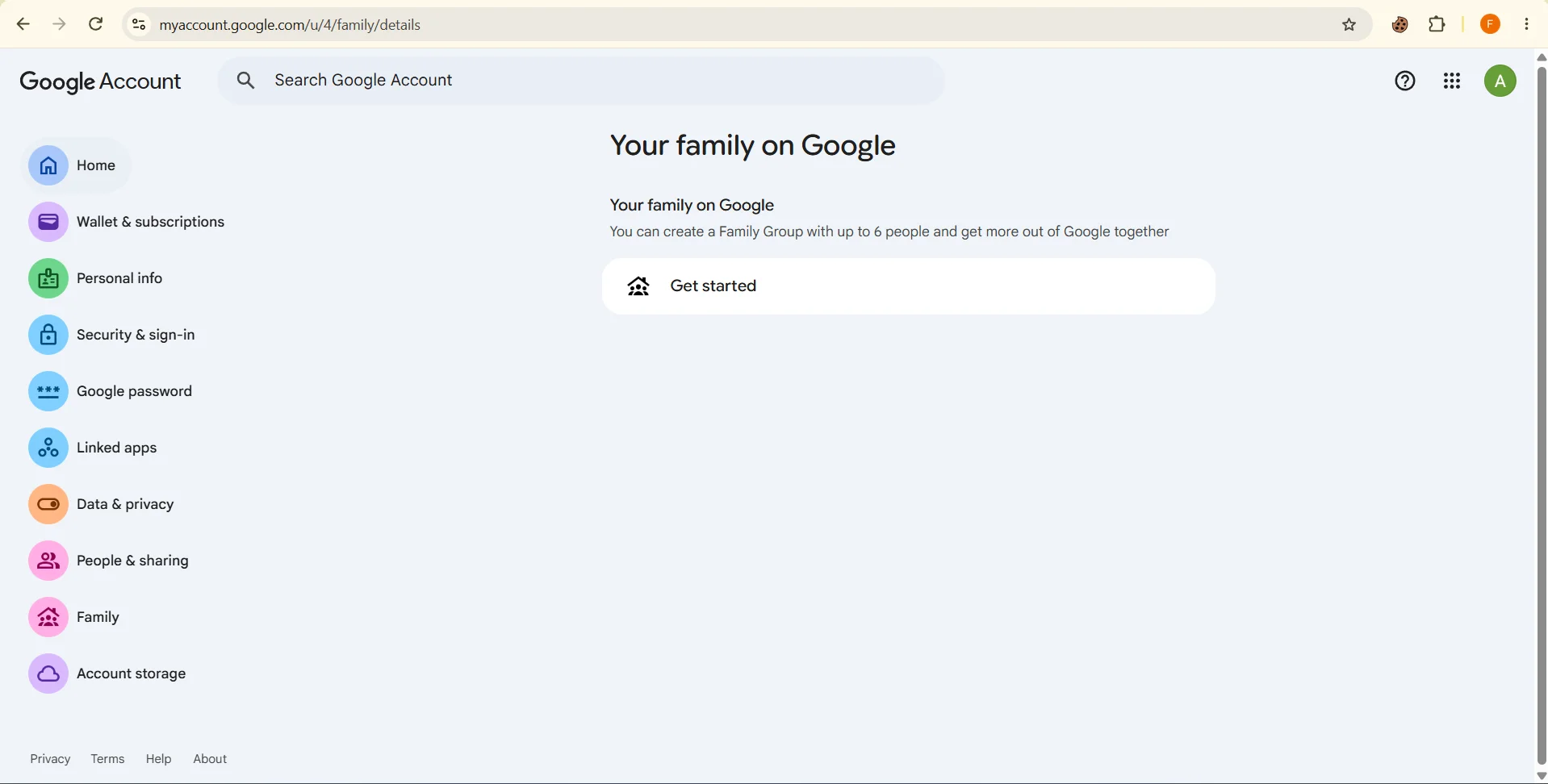Open Chrome three-dot menu
This screenshot has width=1548, height=784.
pyautogui.click(x=1528, y=25)
